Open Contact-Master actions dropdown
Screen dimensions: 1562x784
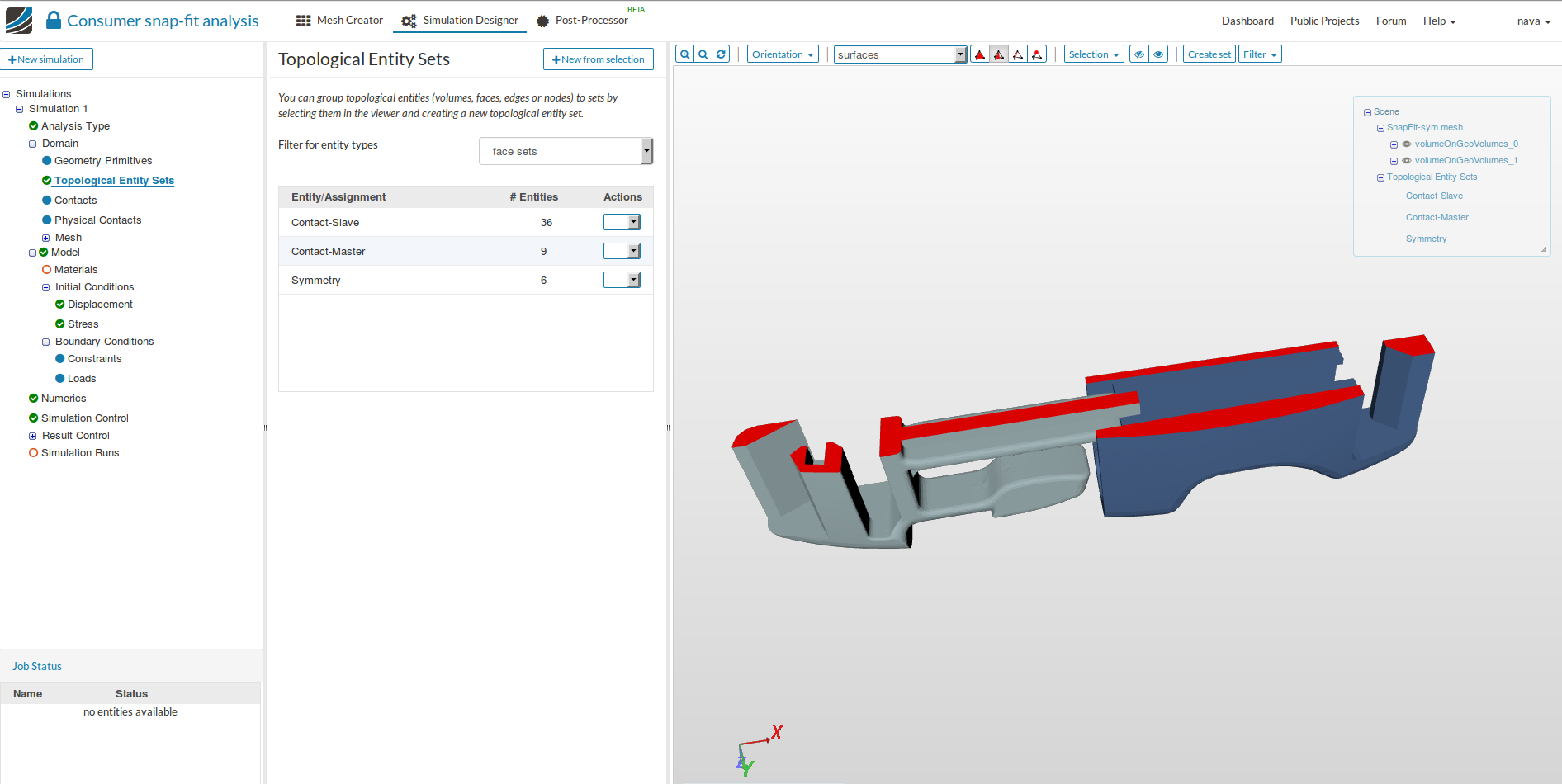coord(622,251)
